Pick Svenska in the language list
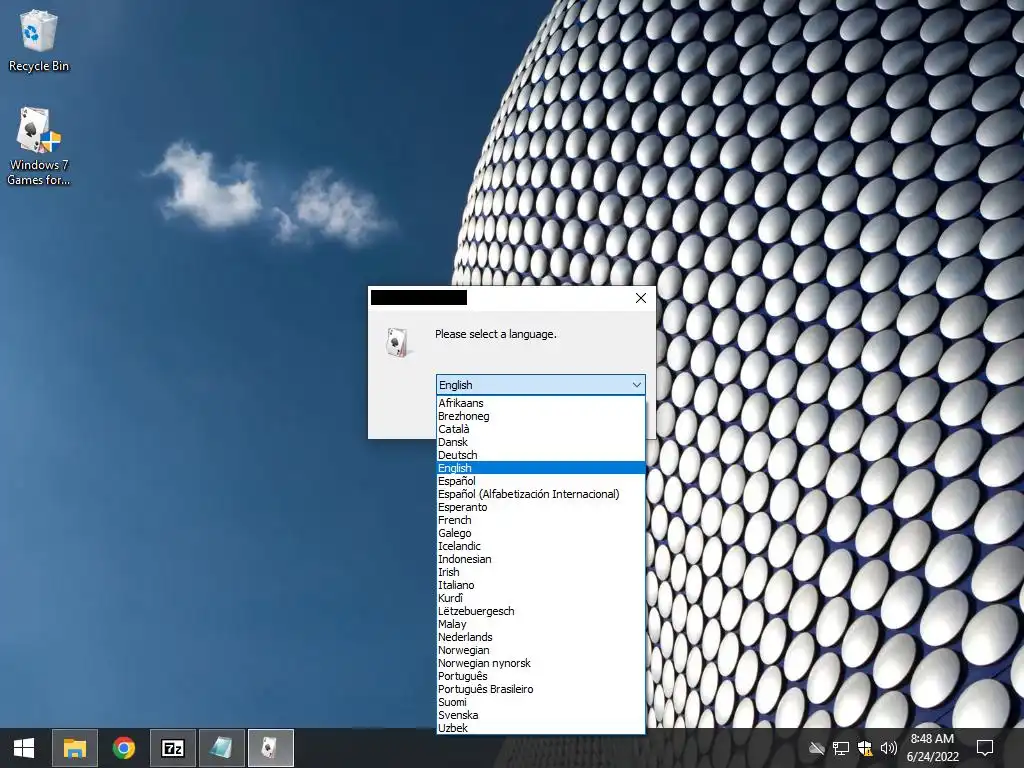The height and width of the screenshot is (768, 1024). tap(541, 715)
